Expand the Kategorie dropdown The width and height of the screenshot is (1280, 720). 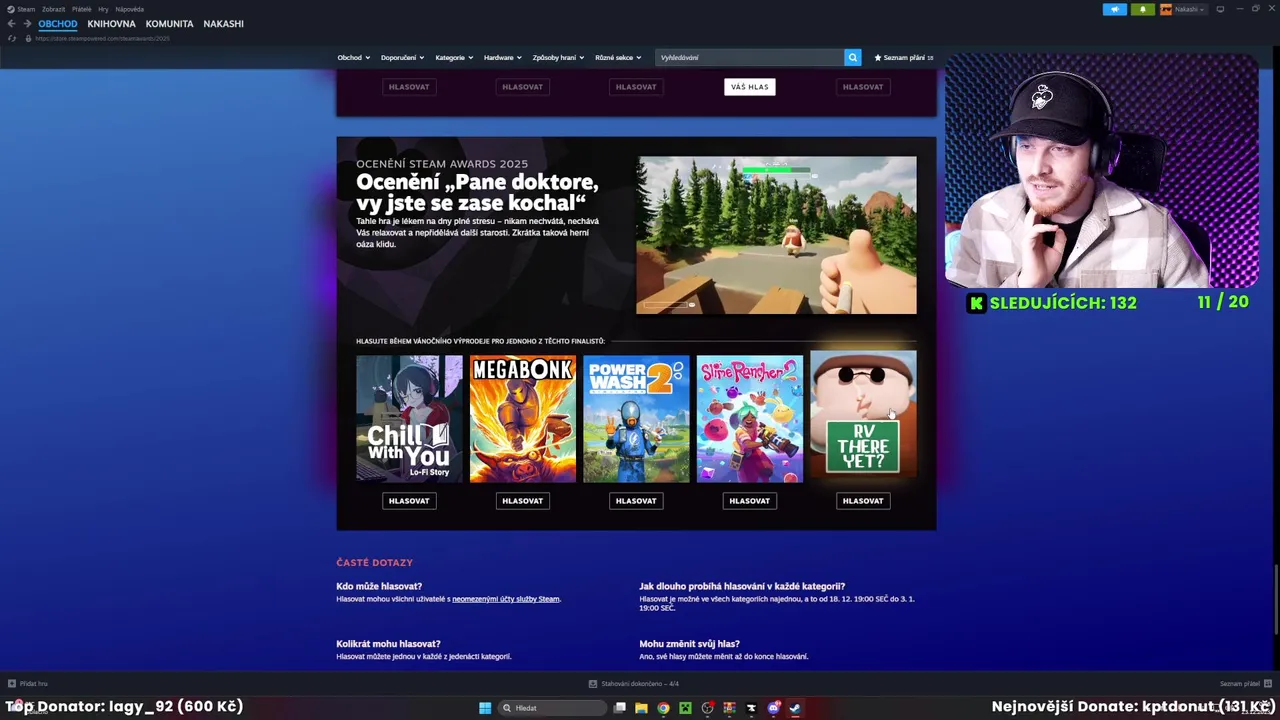454,58
